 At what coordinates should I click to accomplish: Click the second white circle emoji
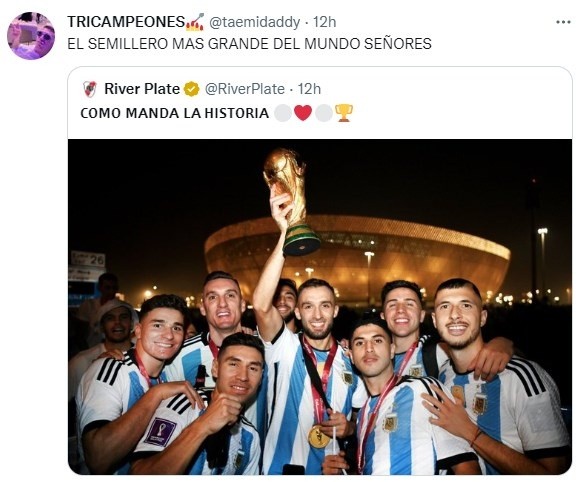point(324,113)
